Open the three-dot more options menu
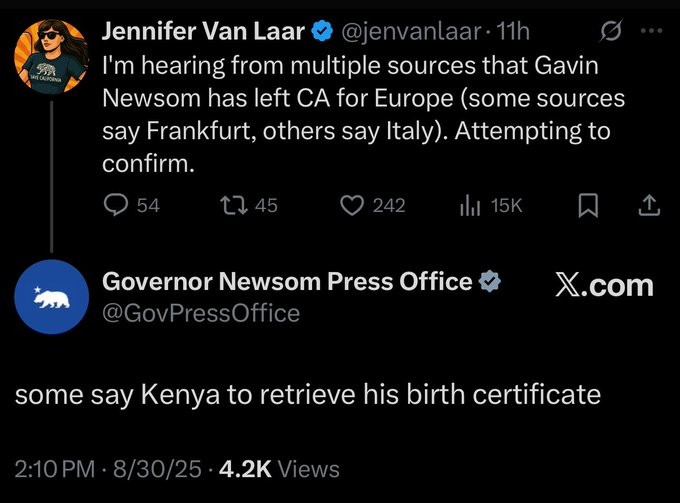 651,31
